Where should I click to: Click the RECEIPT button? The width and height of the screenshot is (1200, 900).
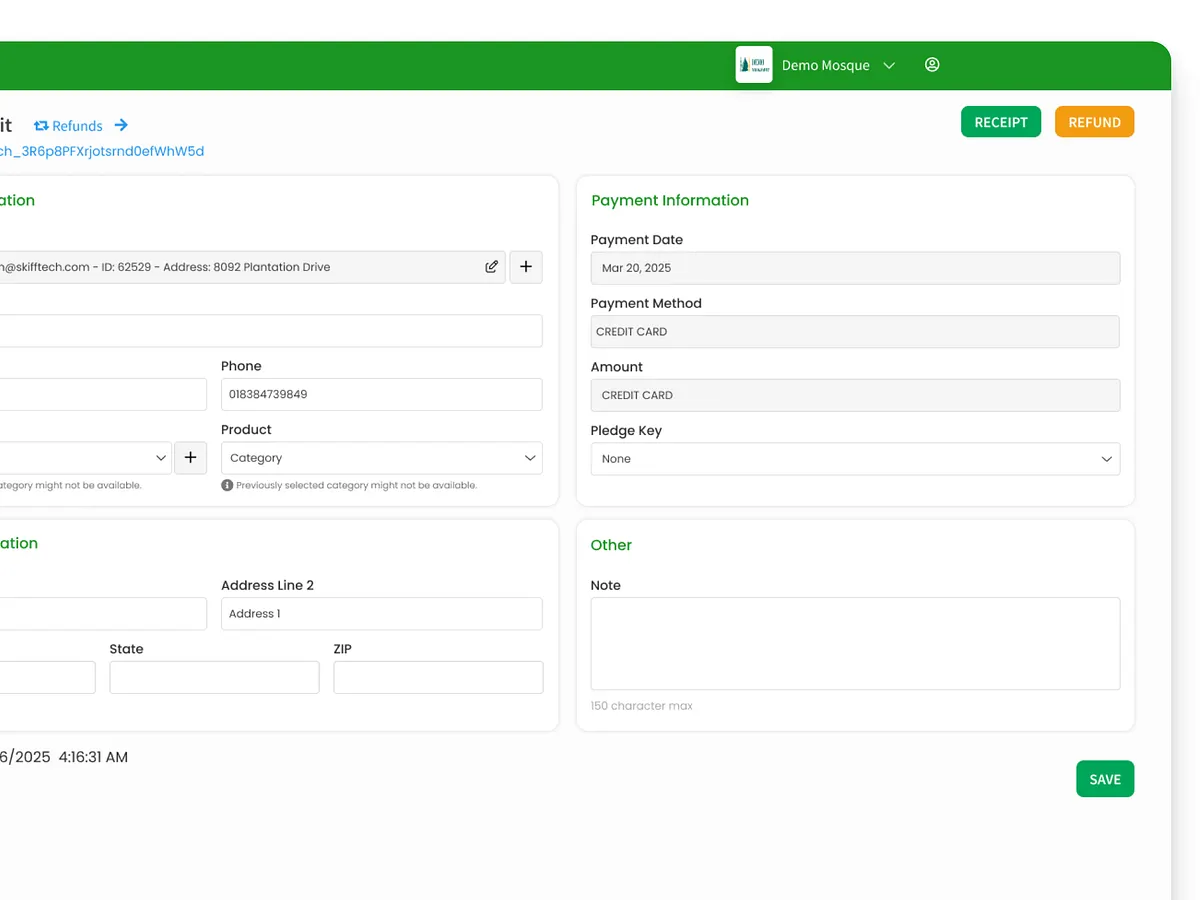click(1000, 122)
